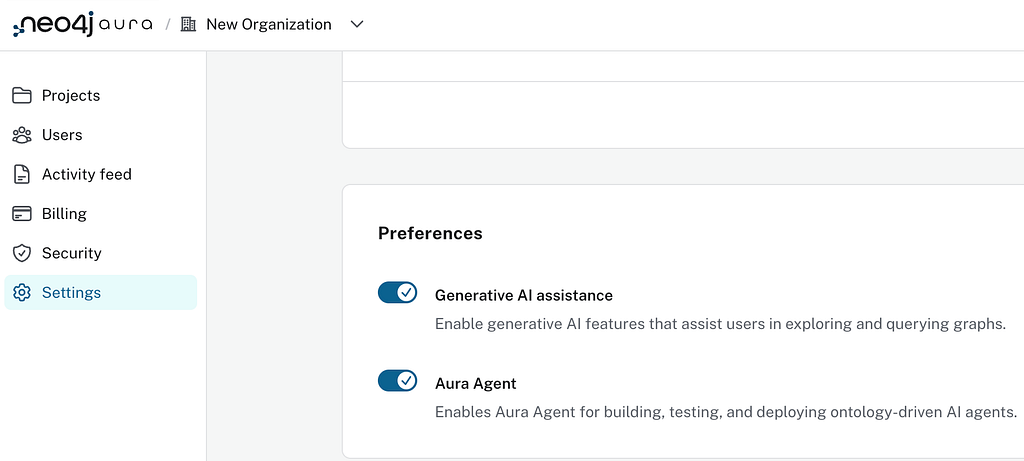Click the 'Enables Aura Agent for building' description
This screenshot has width=1024, height=461.
coord(726,413)
